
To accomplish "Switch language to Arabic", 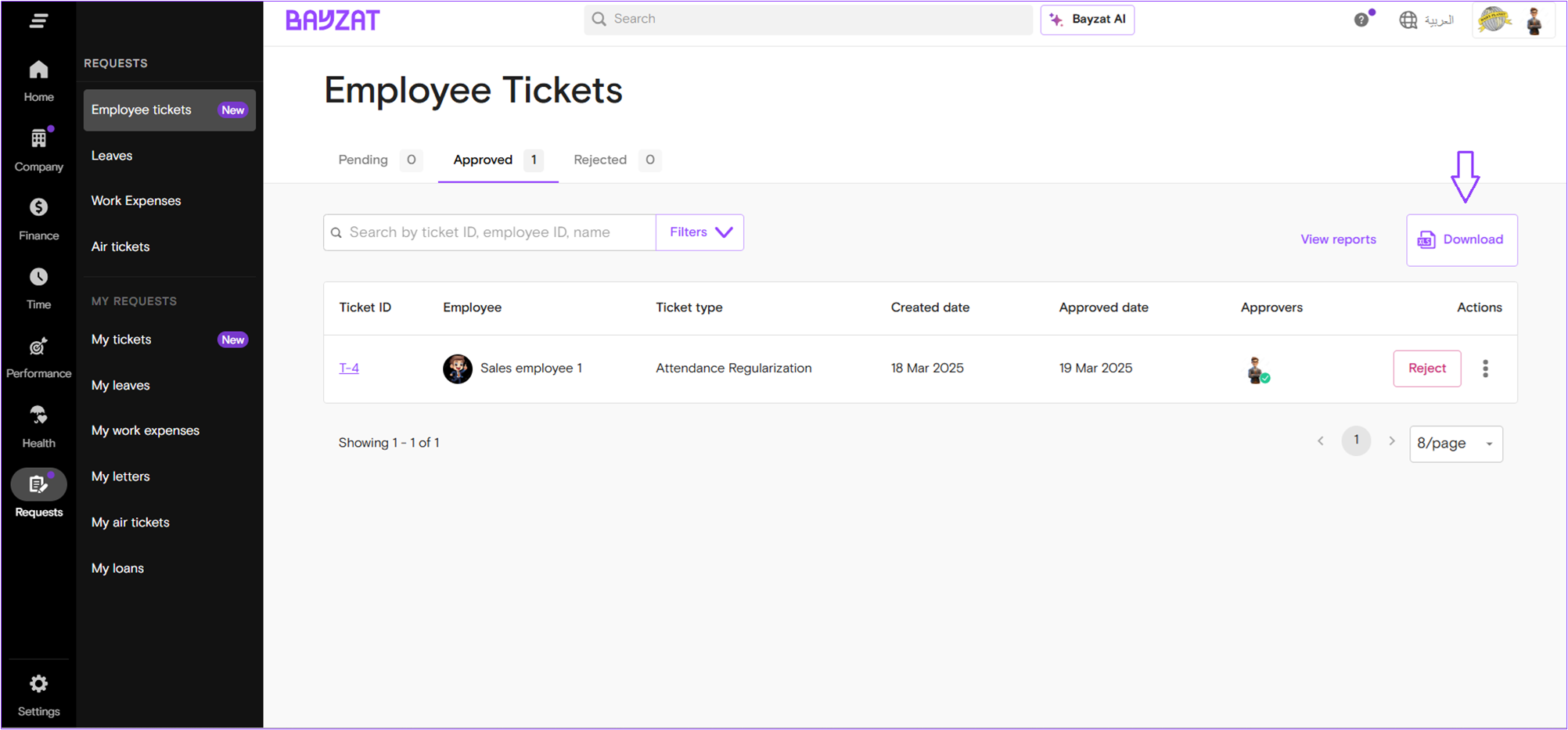I will coord(1426,20).
